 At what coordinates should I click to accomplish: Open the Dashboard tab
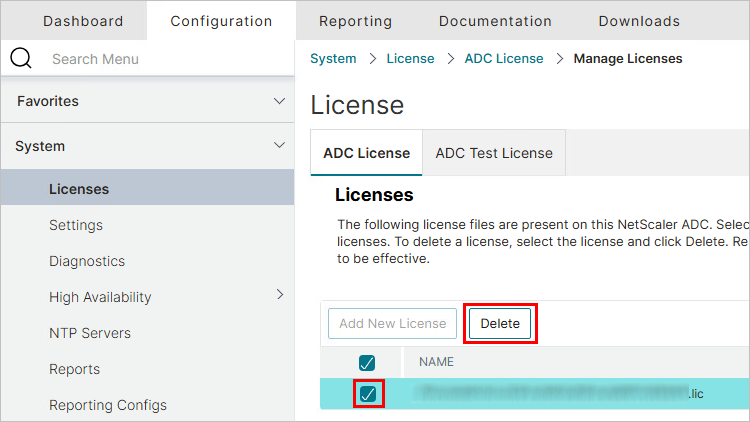tap(83, 21)
